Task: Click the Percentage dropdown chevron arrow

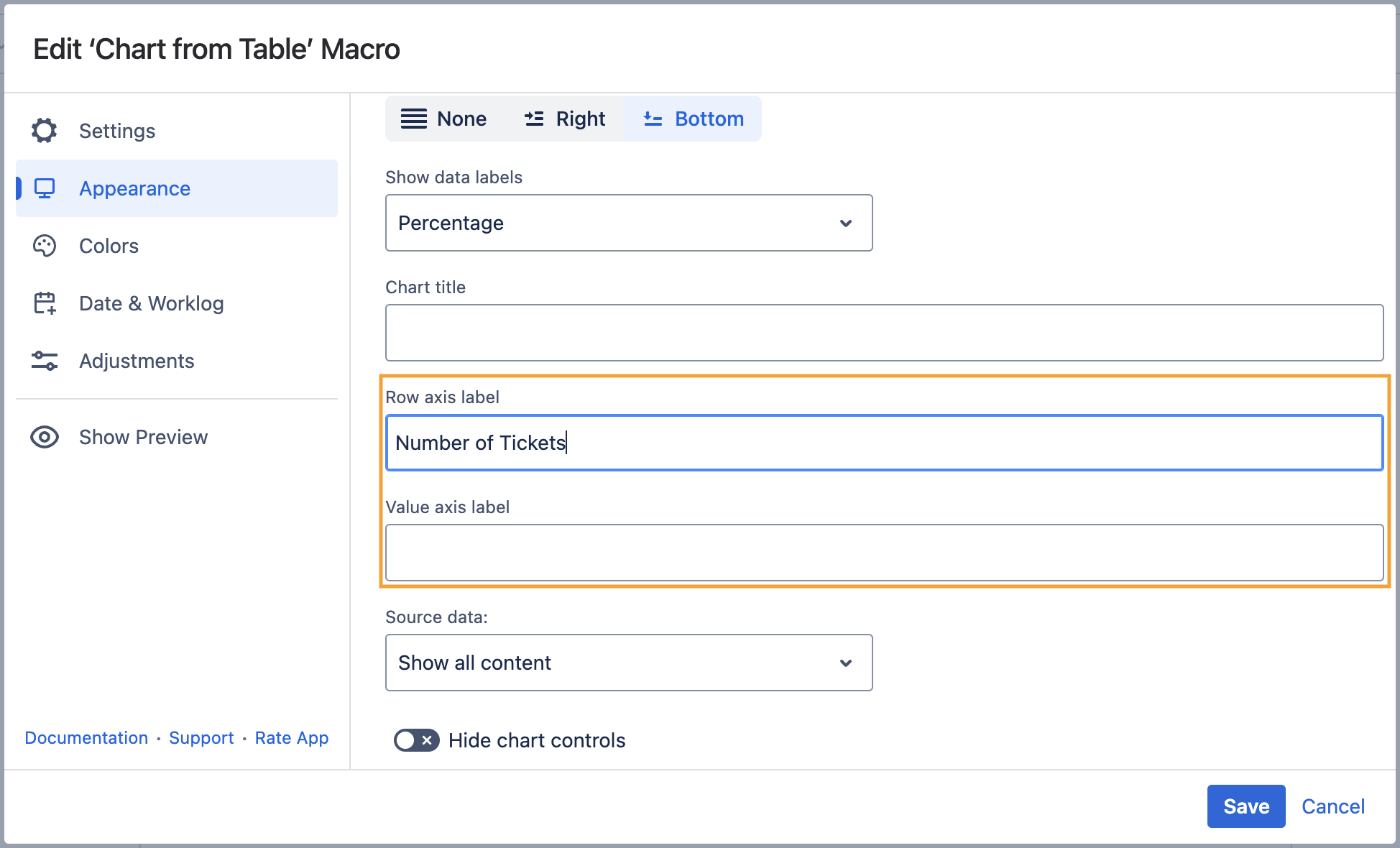Action: (846, 223)
